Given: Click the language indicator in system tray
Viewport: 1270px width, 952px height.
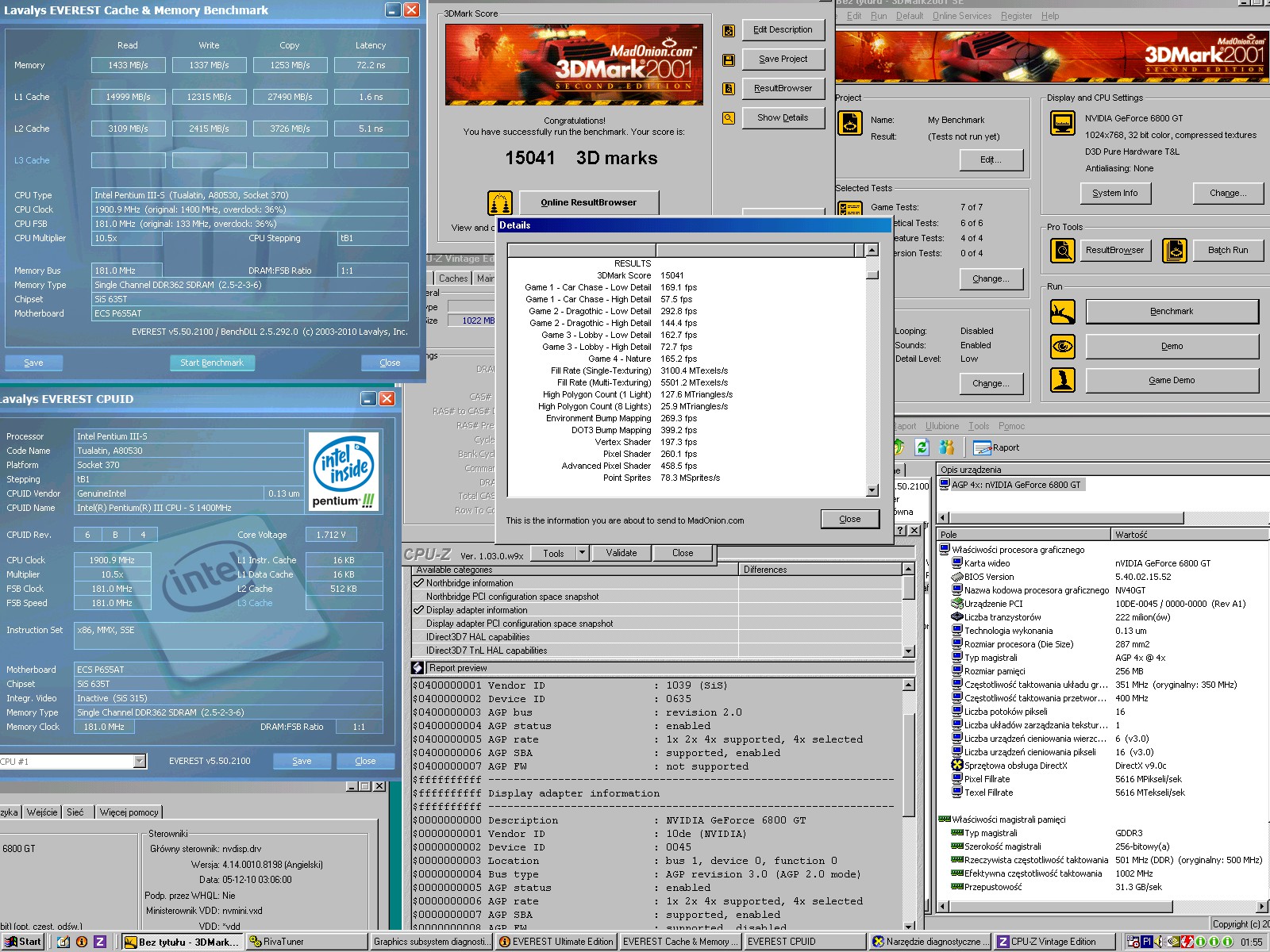Looking at the screenshot, I should [1146, 942].
